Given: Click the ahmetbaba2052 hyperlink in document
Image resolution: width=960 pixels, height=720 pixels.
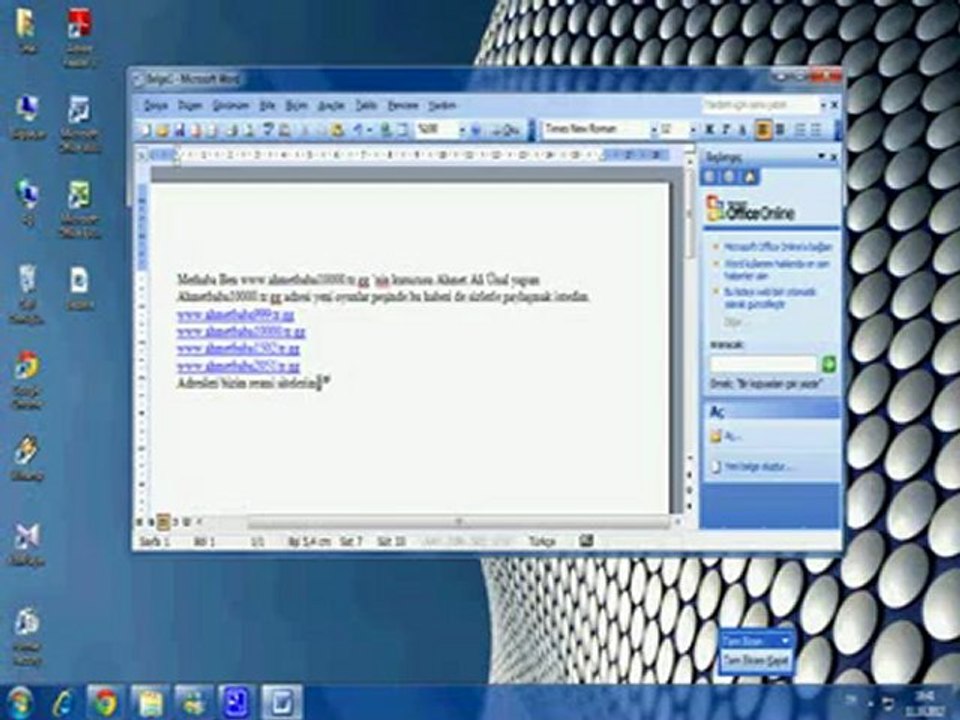Looking at the screenshot, I should point(238,366).
